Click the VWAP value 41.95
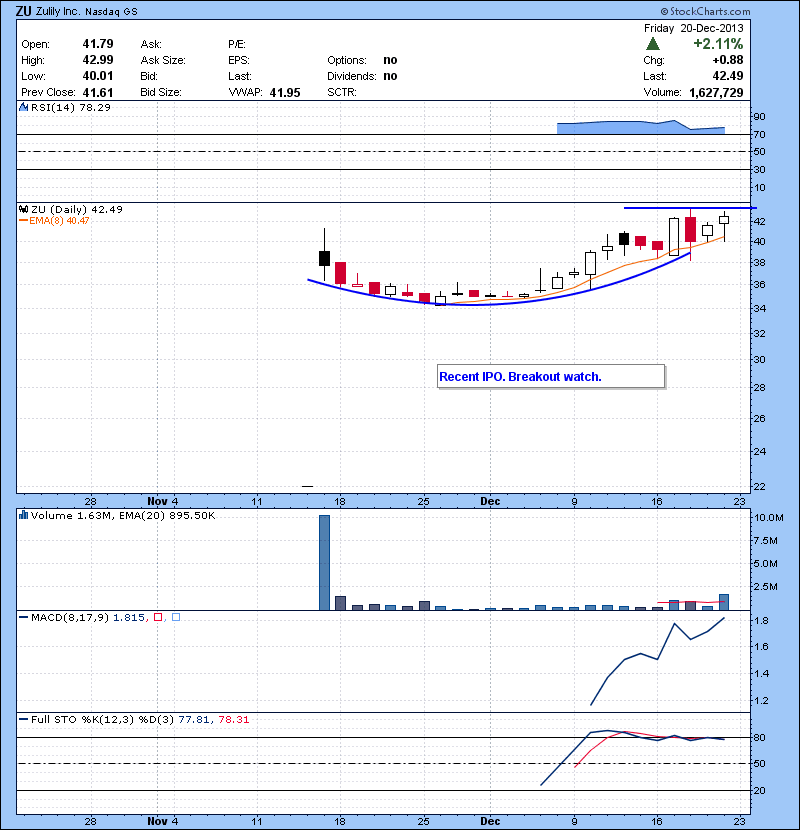Viewport: 800px width, 830px height. [x=285, y=93]
